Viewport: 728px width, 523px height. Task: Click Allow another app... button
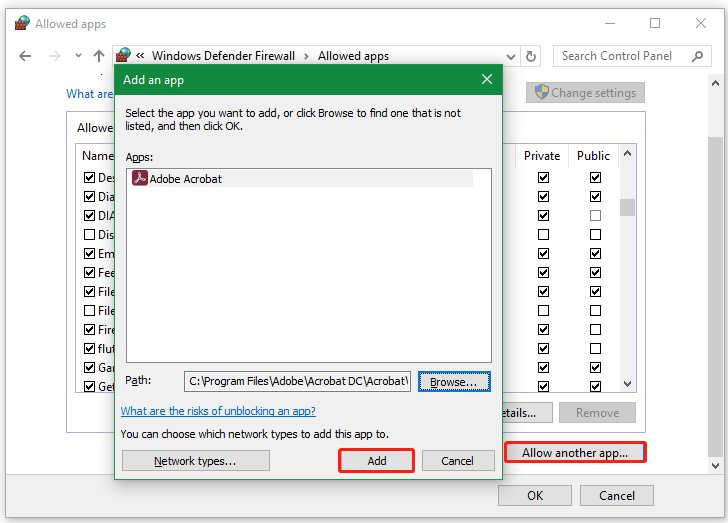point(575,452)
